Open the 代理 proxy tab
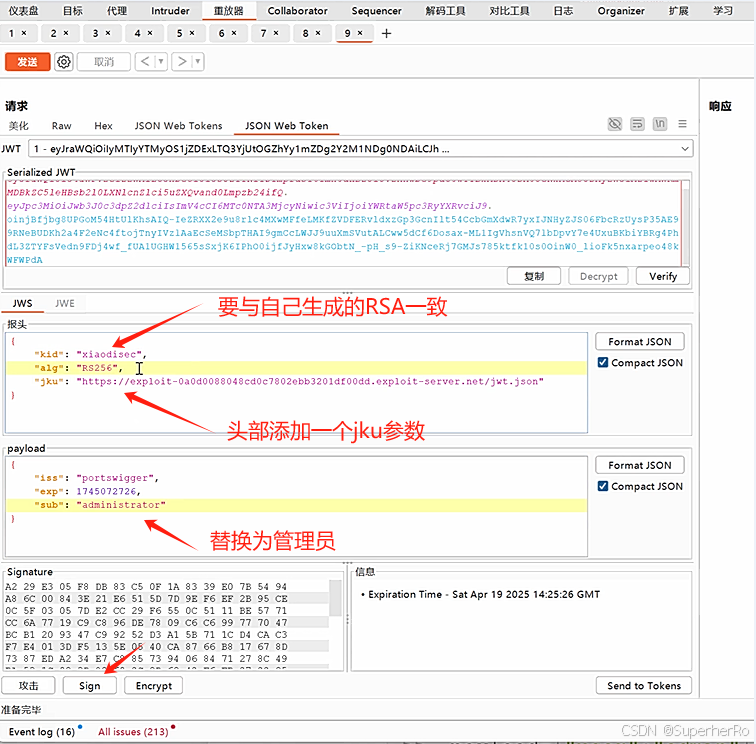The height and width of the screenshot is (744, 756). click(x=117, y=11)
